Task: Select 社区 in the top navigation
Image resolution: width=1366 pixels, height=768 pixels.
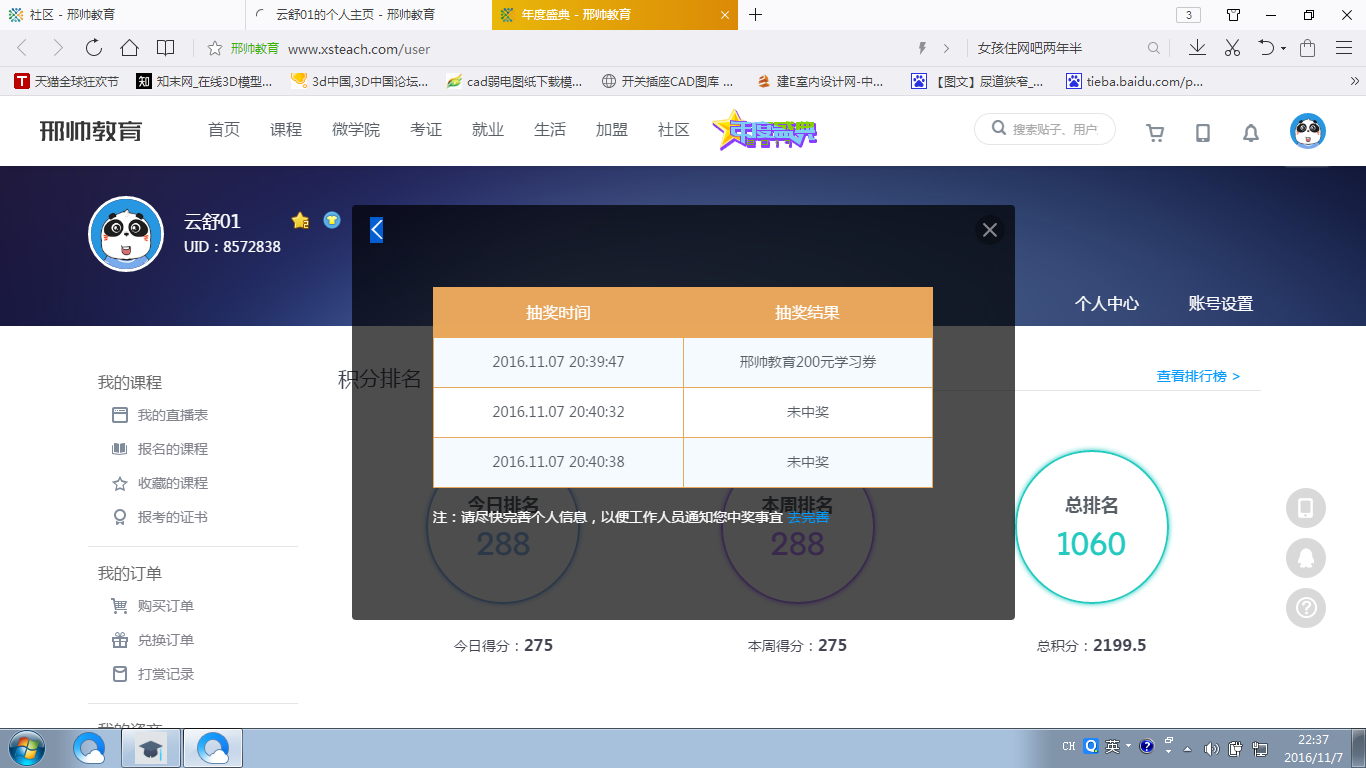Action: (672, 129)
